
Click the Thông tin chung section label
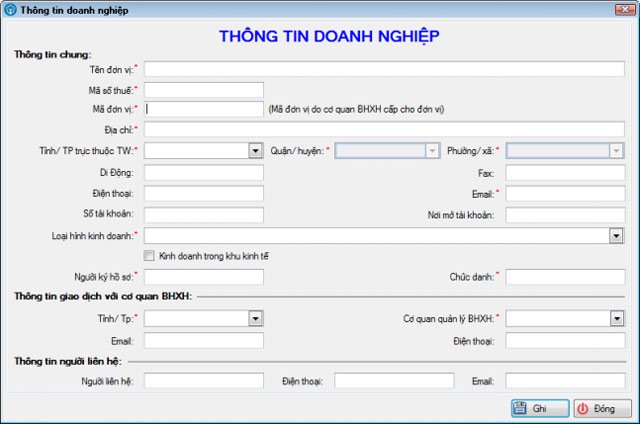(x=53, y=54)
